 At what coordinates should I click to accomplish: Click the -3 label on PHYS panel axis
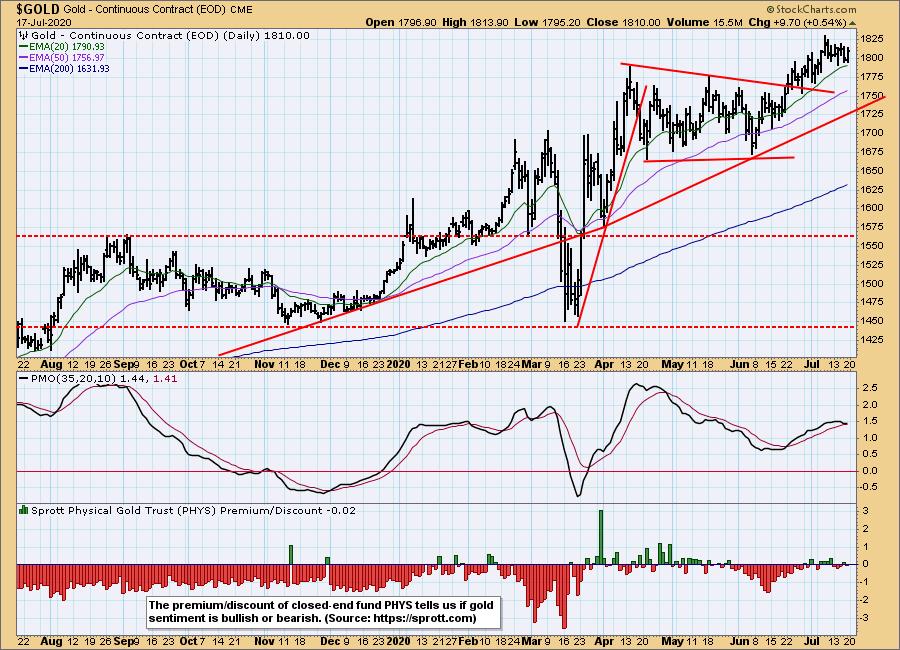pyautogui.click(x=864, y=618)
